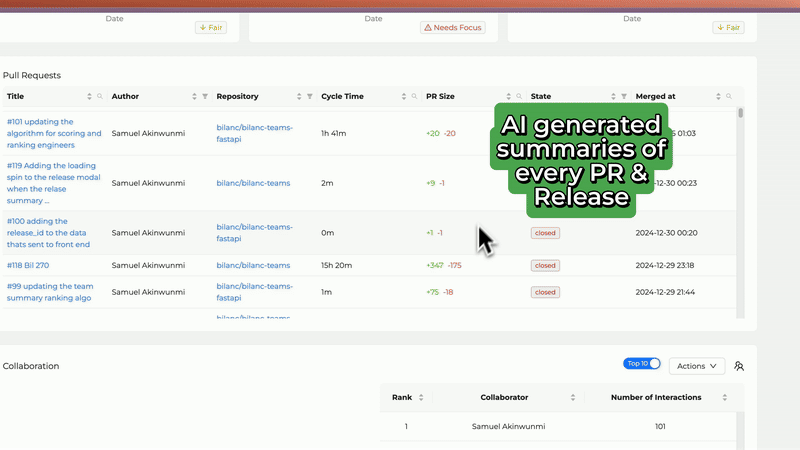Open bilanc/bilanc-teams-fastapi repo in #99 row
Screen dimensions: 800x450
[255, 292]
